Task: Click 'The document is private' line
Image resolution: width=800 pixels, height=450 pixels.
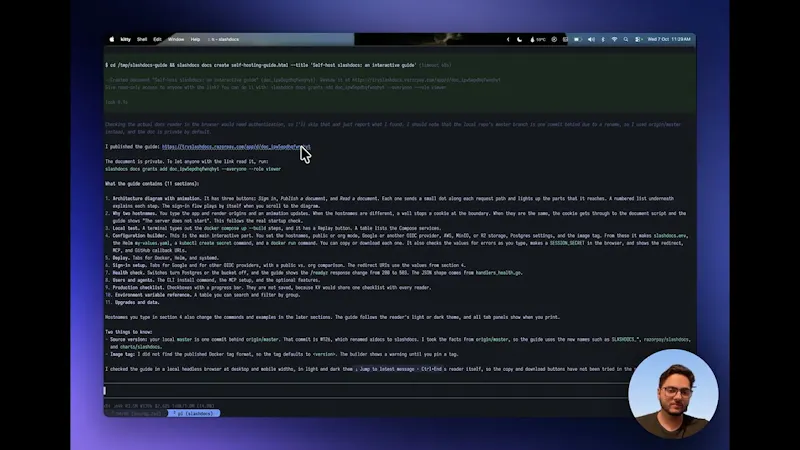Action: [x=187, y=162]
